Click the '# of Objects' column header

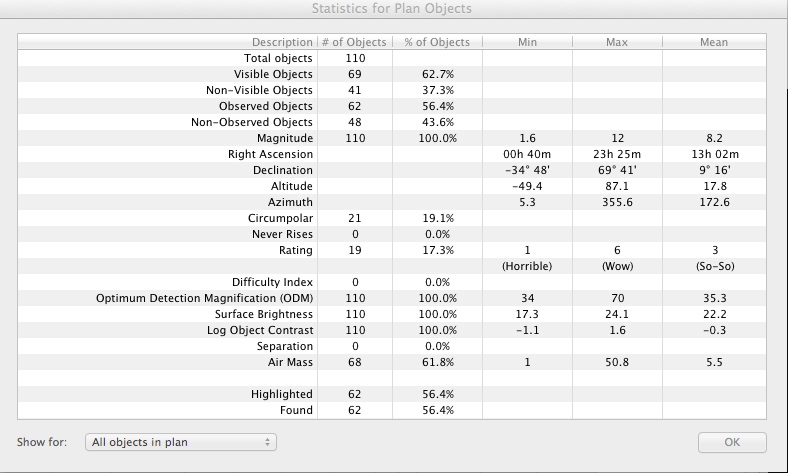point(354,42)
